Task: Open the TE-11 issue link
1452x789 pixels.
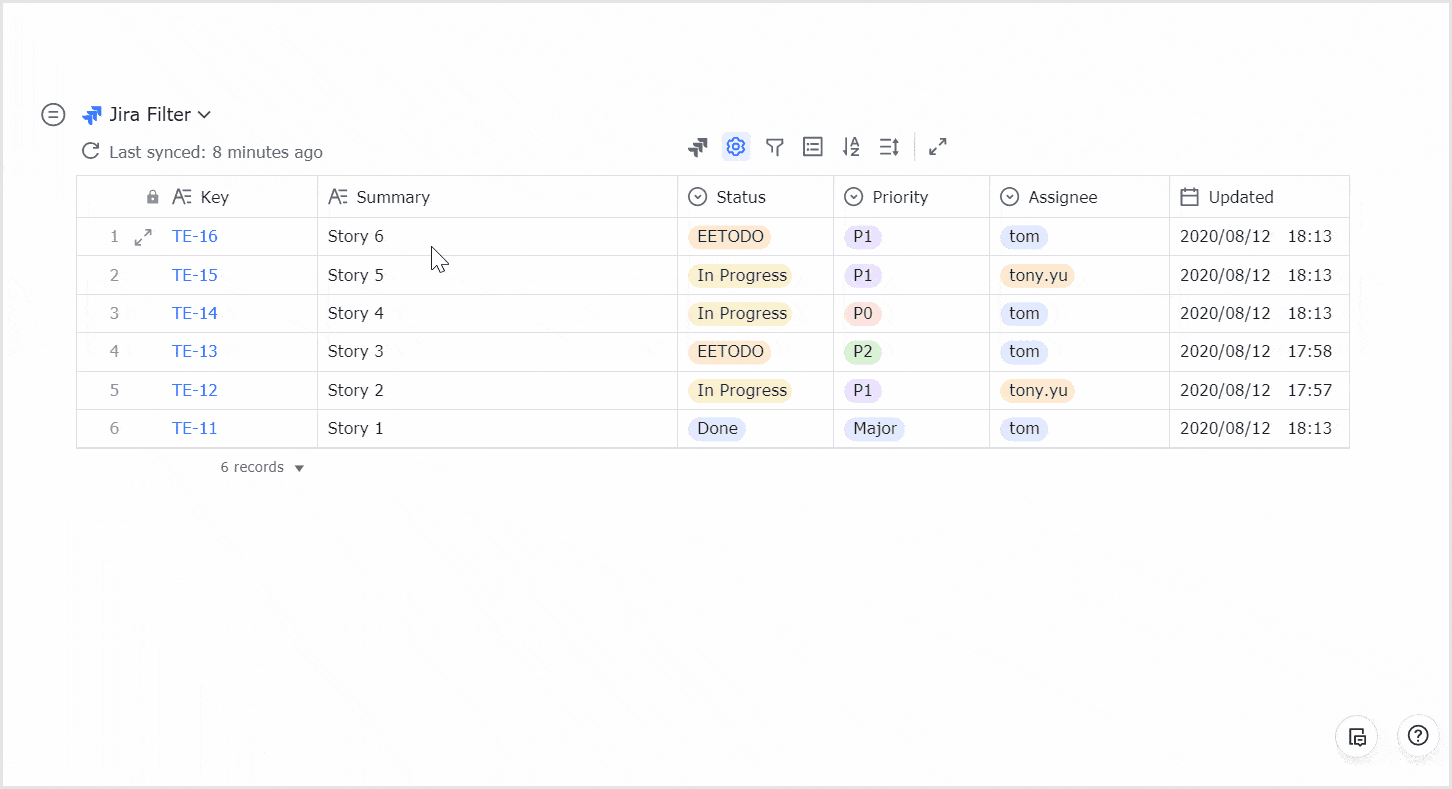Action: (x=195, y=428)
